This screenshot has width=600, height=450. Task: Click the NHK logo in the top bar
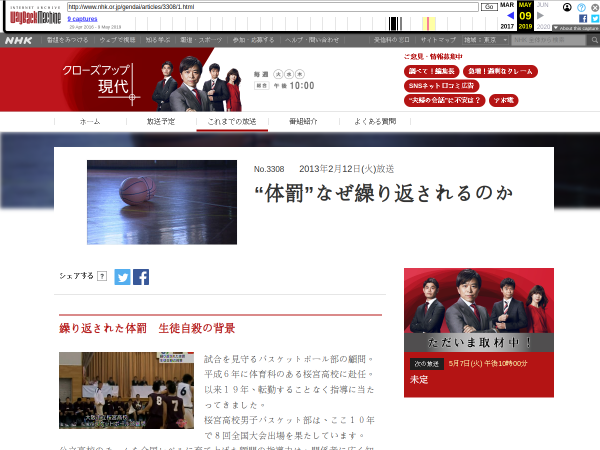coord(18,40)
